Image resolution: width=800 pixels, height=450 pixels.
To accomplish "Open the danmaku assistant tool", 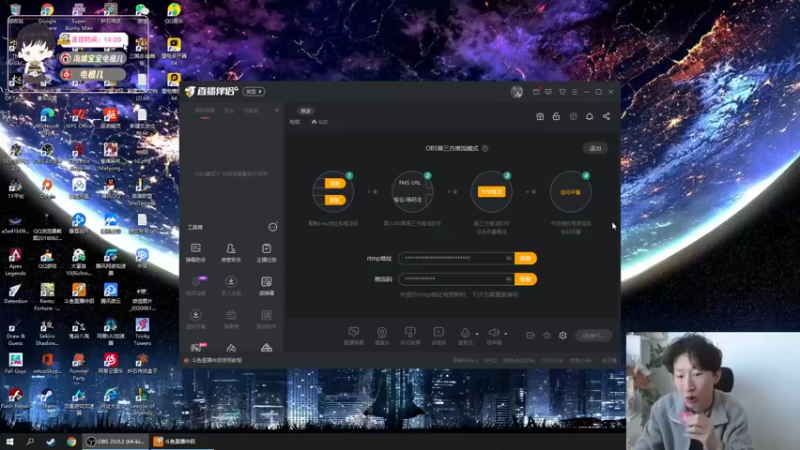I will 195,253.
